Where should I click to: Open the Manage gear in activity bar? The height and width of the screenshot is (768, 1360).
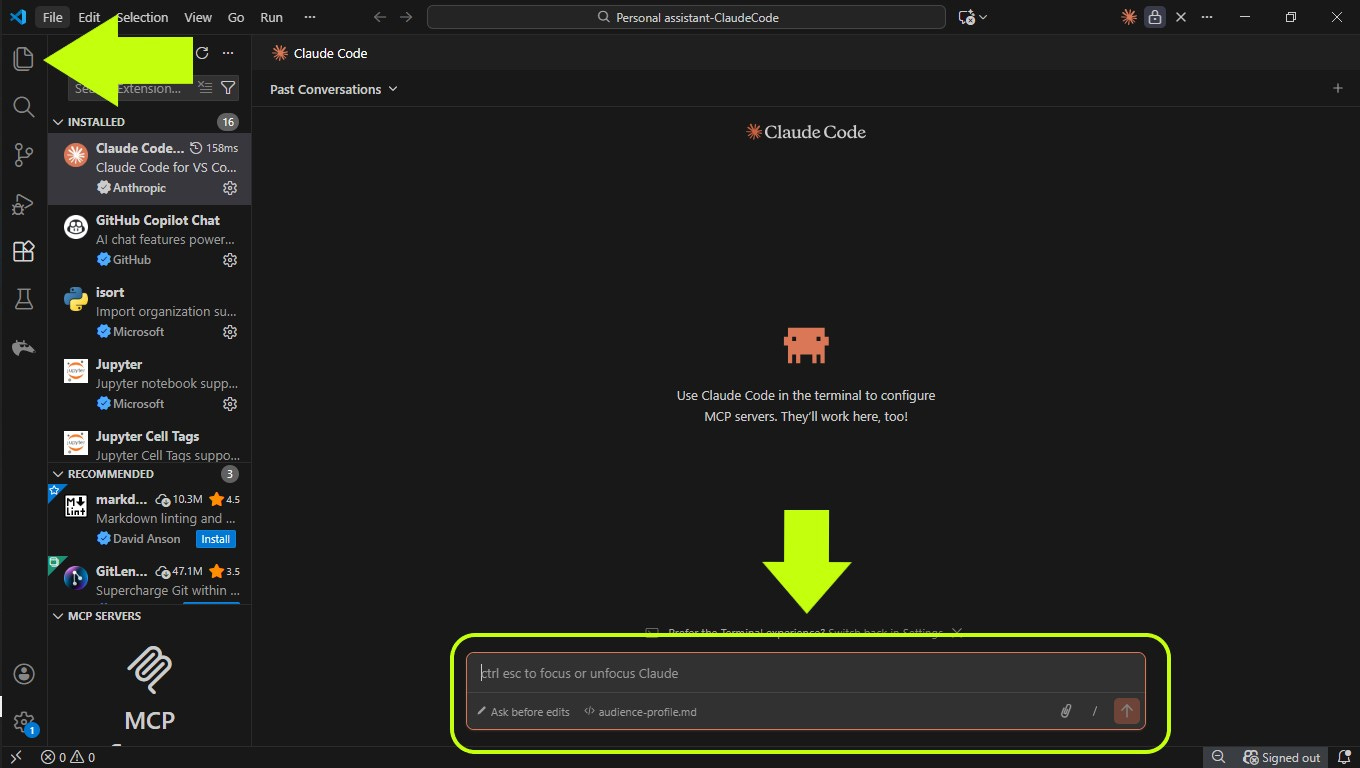click(x=24, y=722)
